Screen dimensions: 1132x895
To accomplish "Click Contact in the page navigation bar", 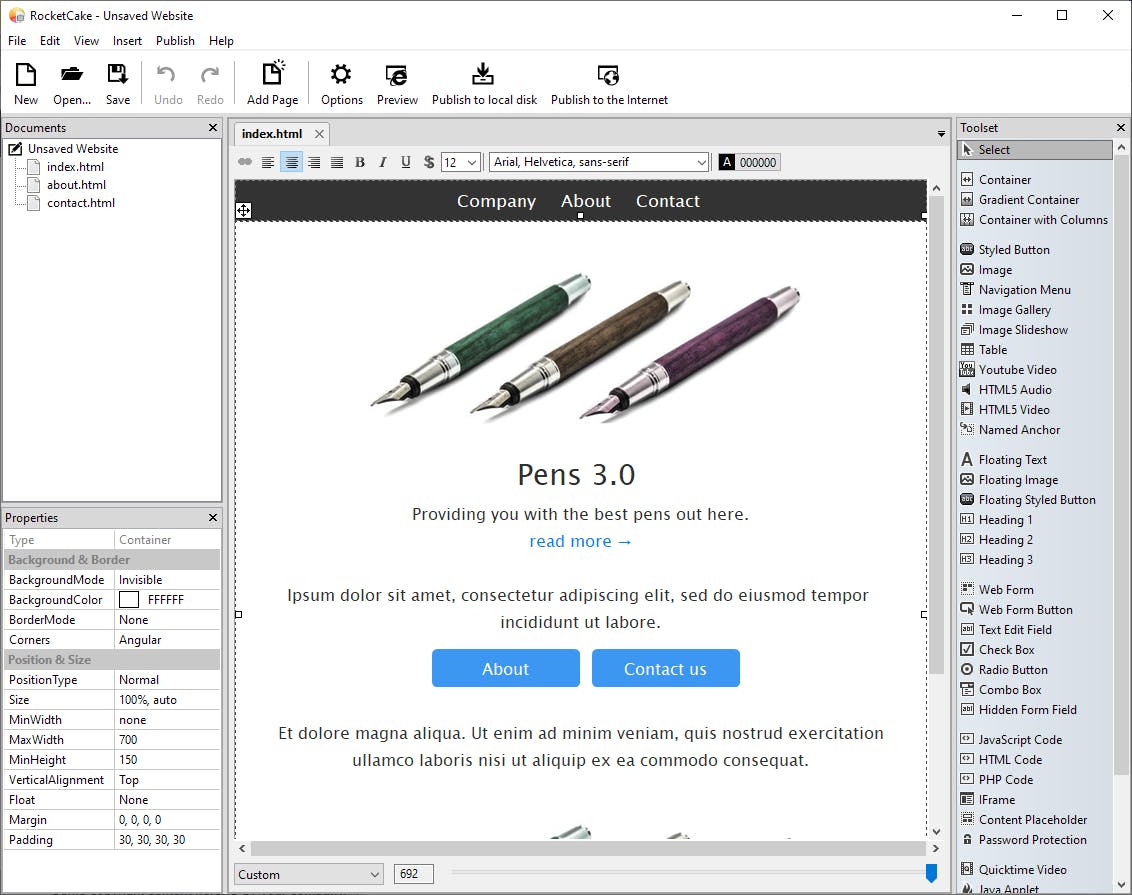I will click(668, 201).
